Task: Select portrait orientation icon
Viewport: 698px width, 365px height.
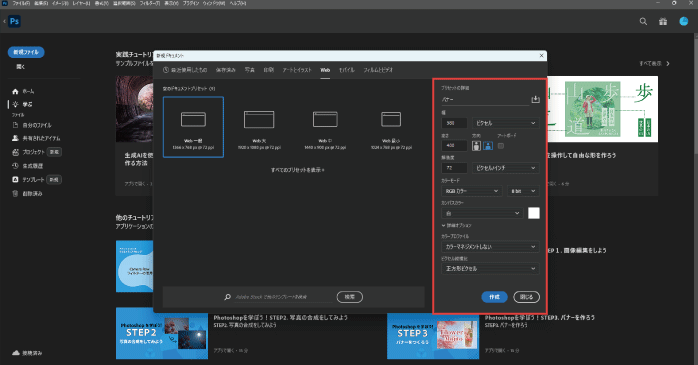Action: [x=476, y=146]
